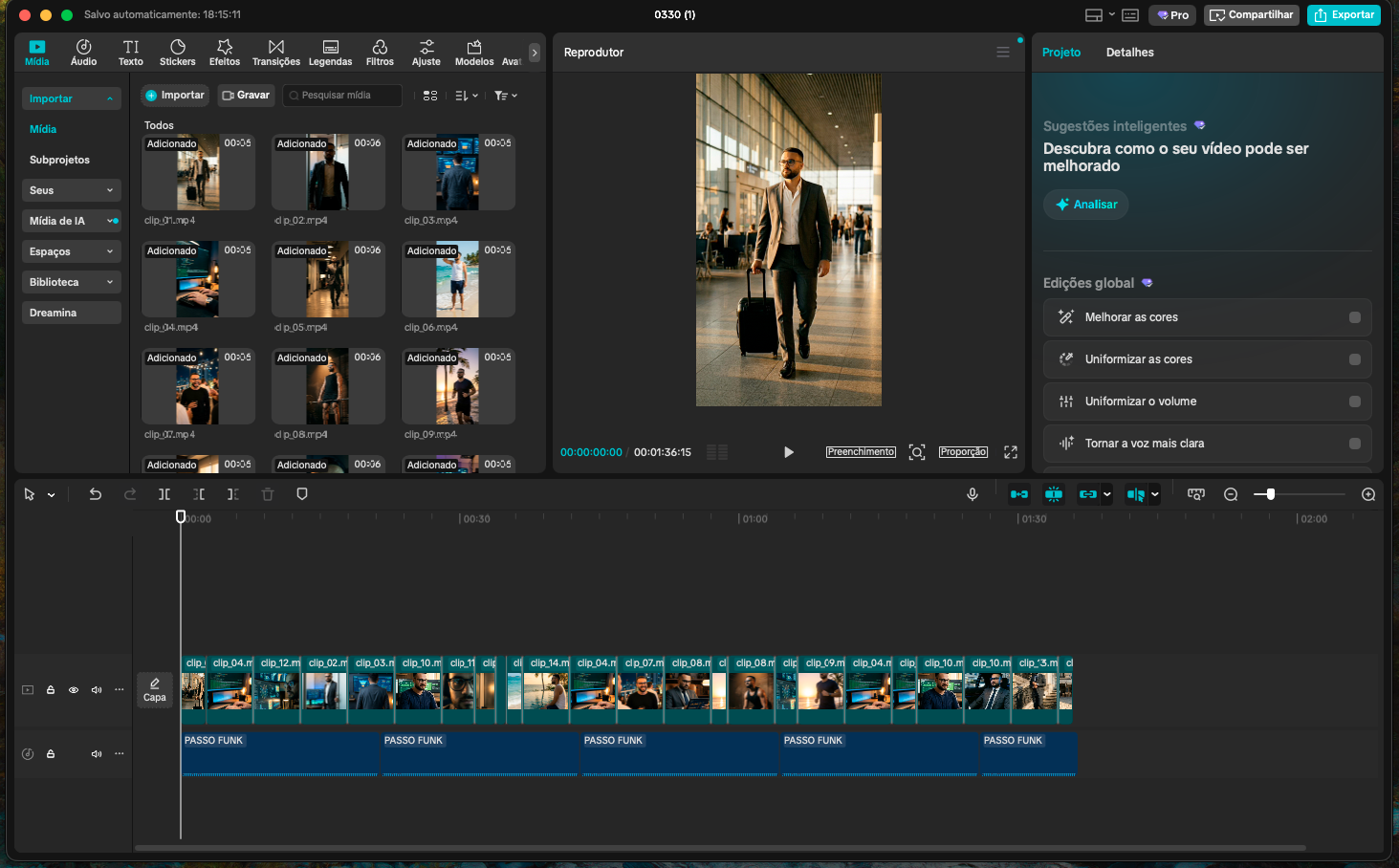
Task: Click the delete (trash) icon in the timeline toolbar
Action: [268, 494]
